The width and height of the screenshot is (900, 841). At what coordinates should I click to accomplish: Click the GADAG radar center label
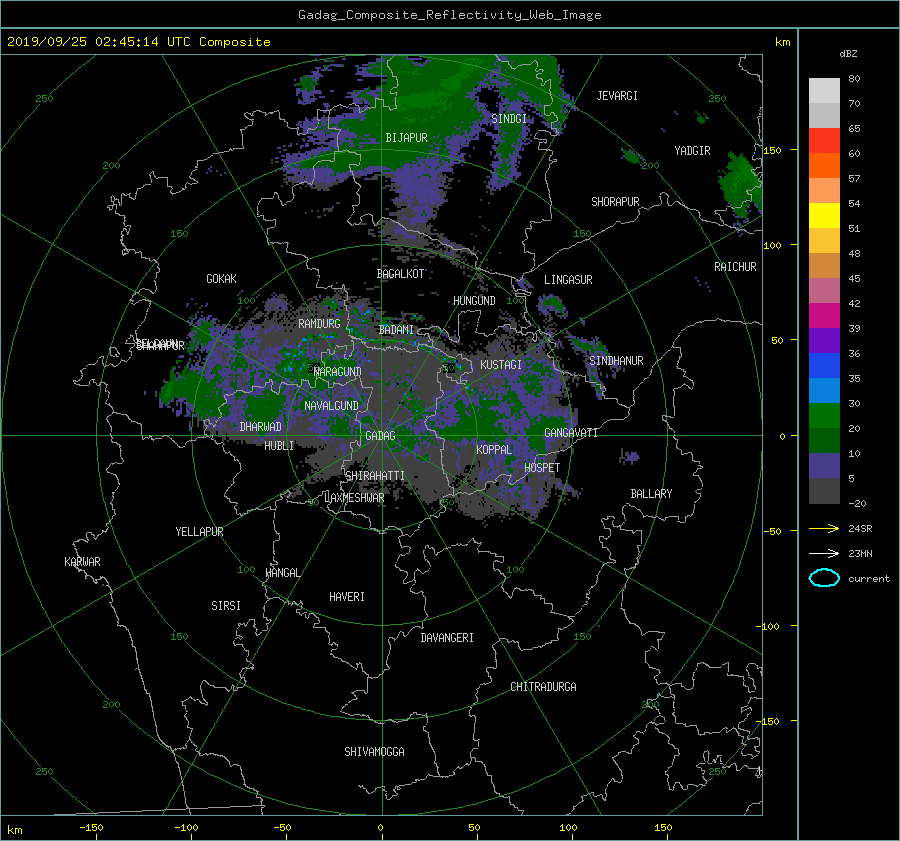[381, 436]
